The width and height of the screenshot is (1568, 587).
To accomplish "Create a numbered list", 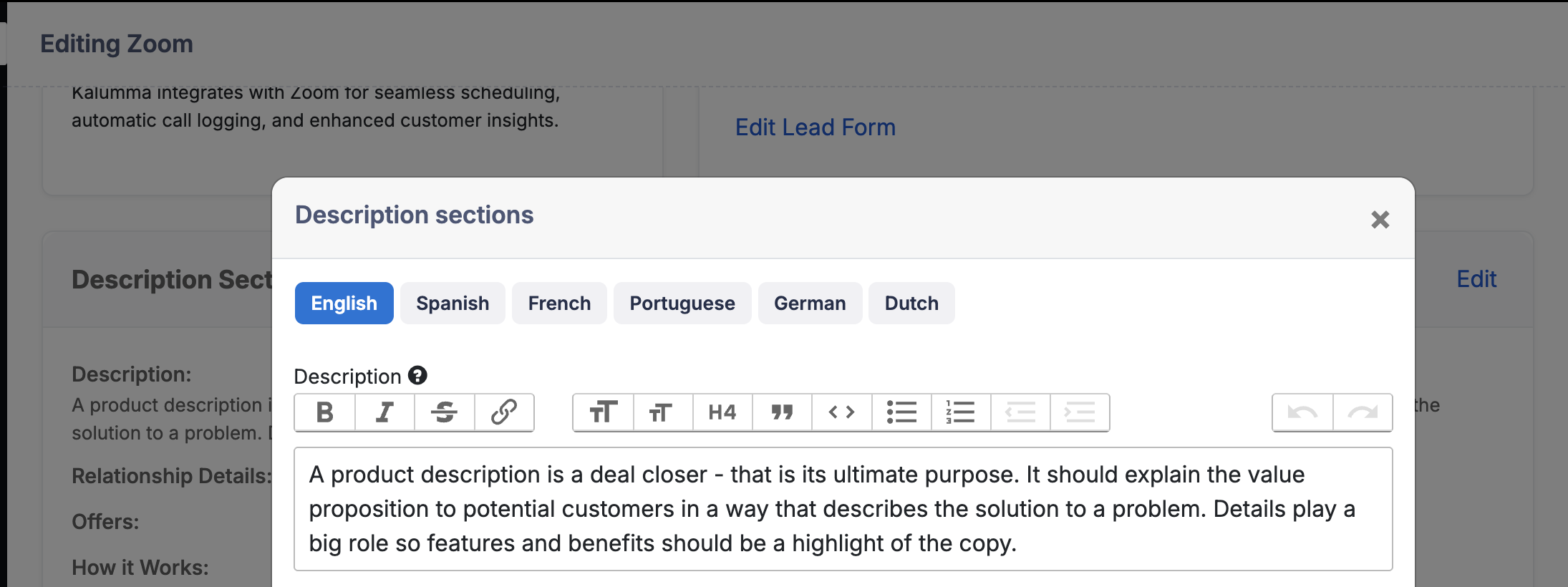I will 961,412.
